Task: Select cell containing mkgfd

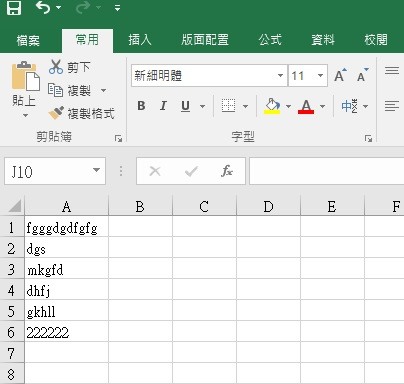Action: [66, 269]
